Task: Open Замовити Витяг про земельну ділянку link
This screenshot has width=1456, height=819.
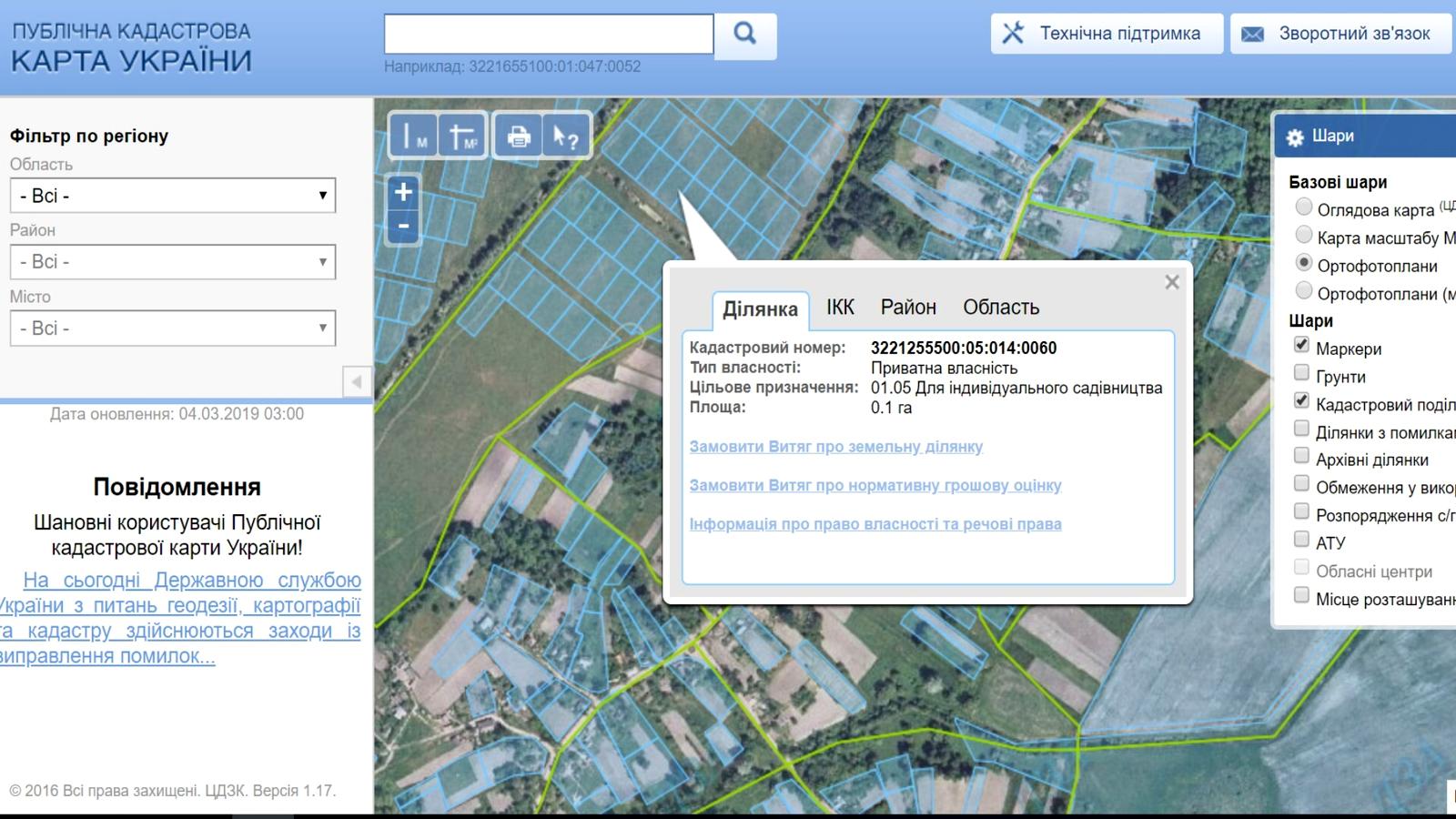Action: (x=836, y=447)
